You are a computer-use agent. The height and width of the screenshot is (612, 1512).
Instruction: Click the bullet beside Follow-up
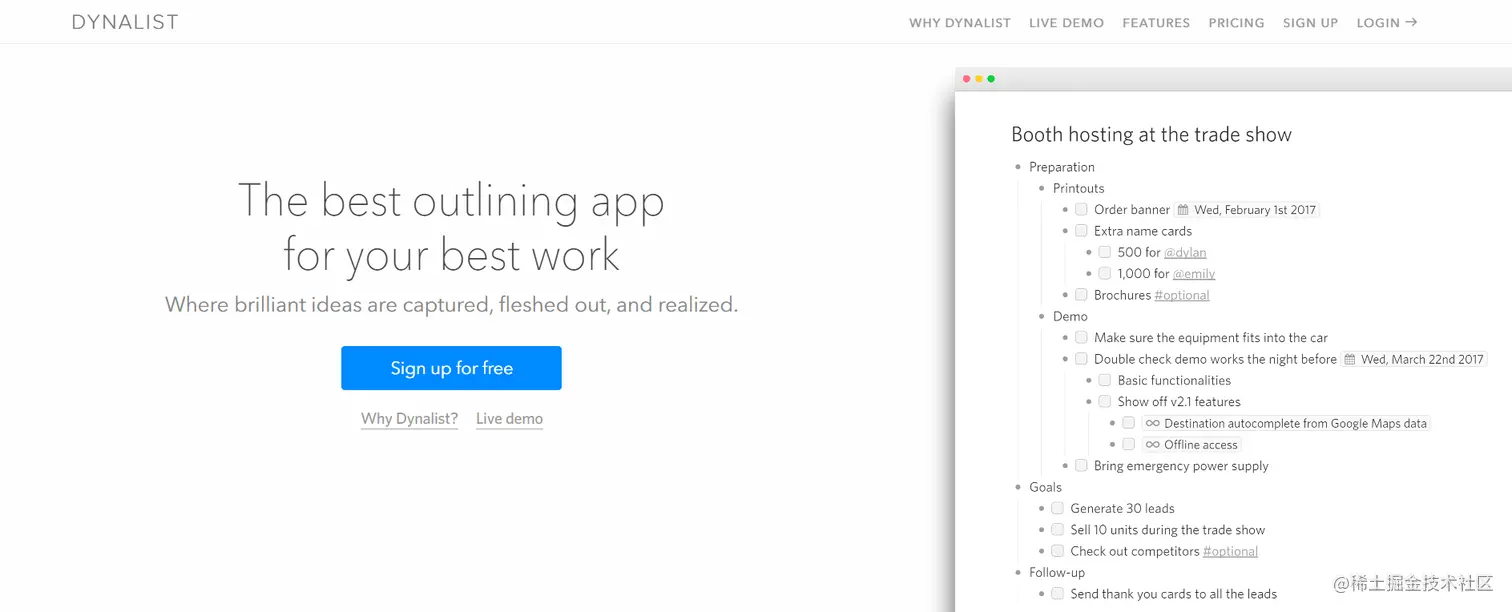tap(1018, 572)
